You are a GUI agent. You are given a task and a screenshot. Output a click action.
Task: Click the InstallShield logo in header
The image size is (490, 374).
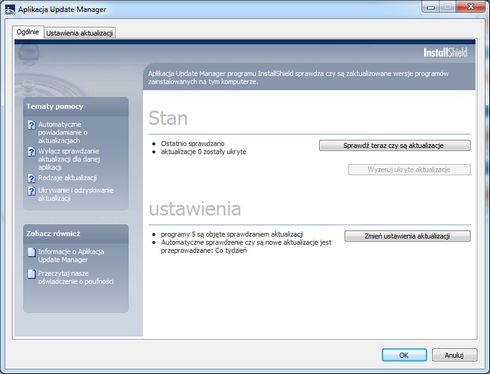445,52
